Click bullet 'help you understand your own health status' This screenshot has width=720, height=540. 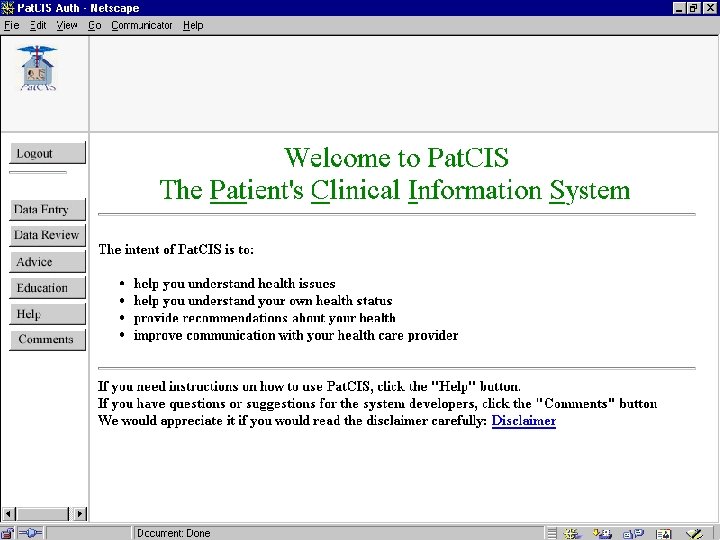click(x=263, y=301)
